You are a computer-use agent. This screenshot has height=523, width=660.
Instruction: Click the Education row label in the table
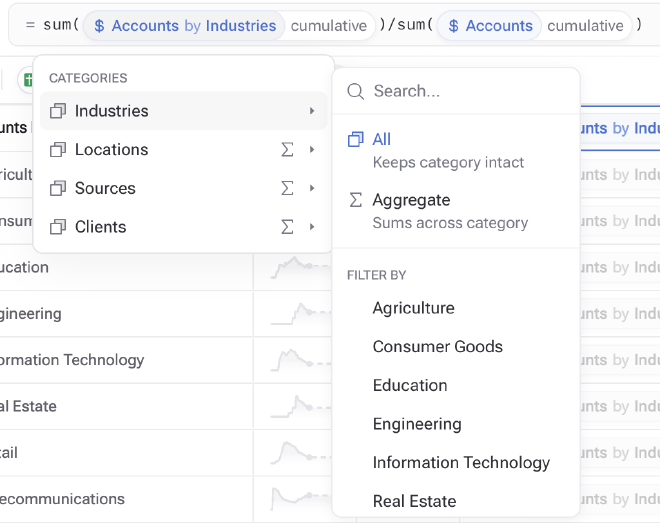tap(24, 268)
